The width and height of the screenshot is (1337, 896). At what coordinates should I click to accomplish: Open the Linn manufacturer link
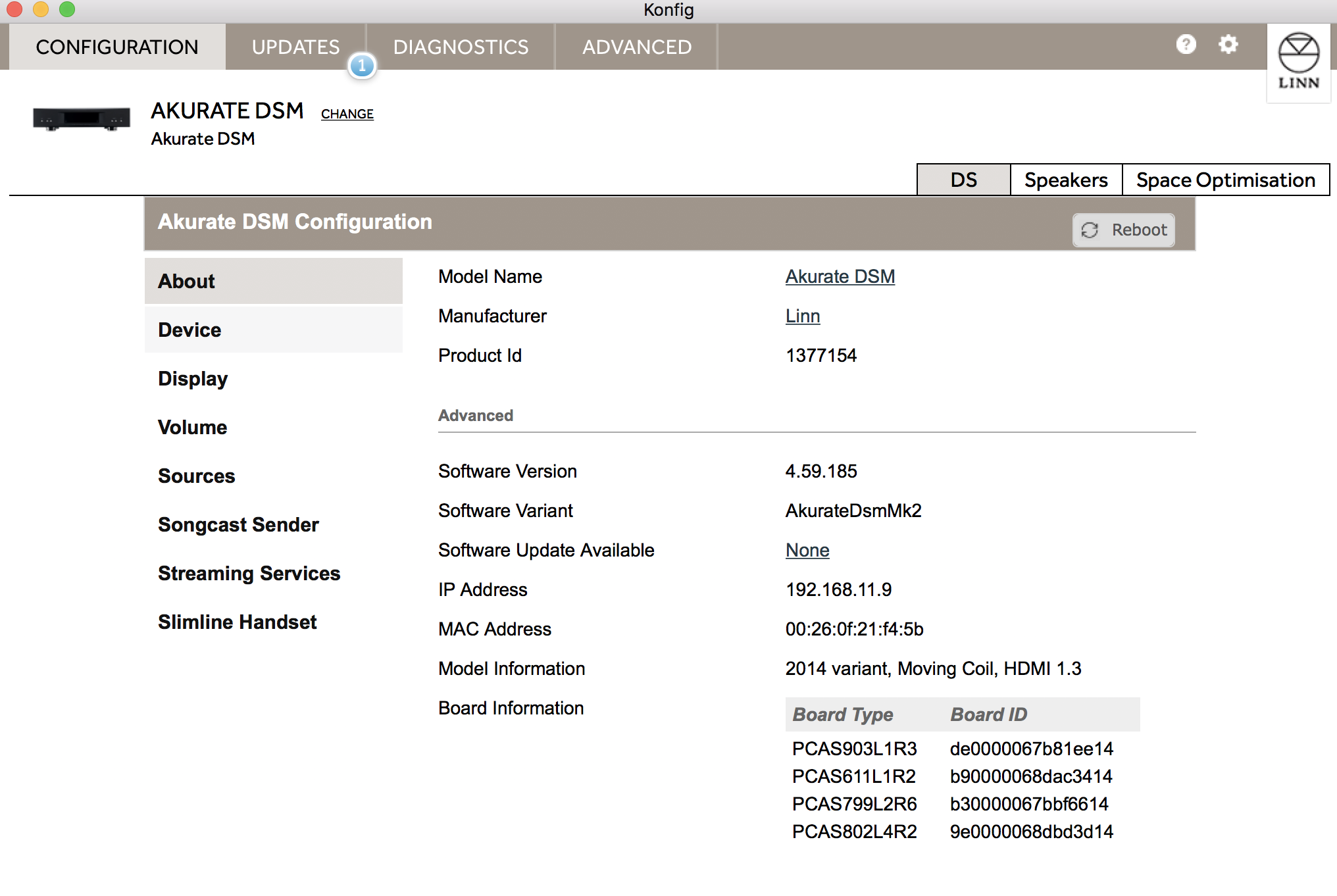point(803,316)
